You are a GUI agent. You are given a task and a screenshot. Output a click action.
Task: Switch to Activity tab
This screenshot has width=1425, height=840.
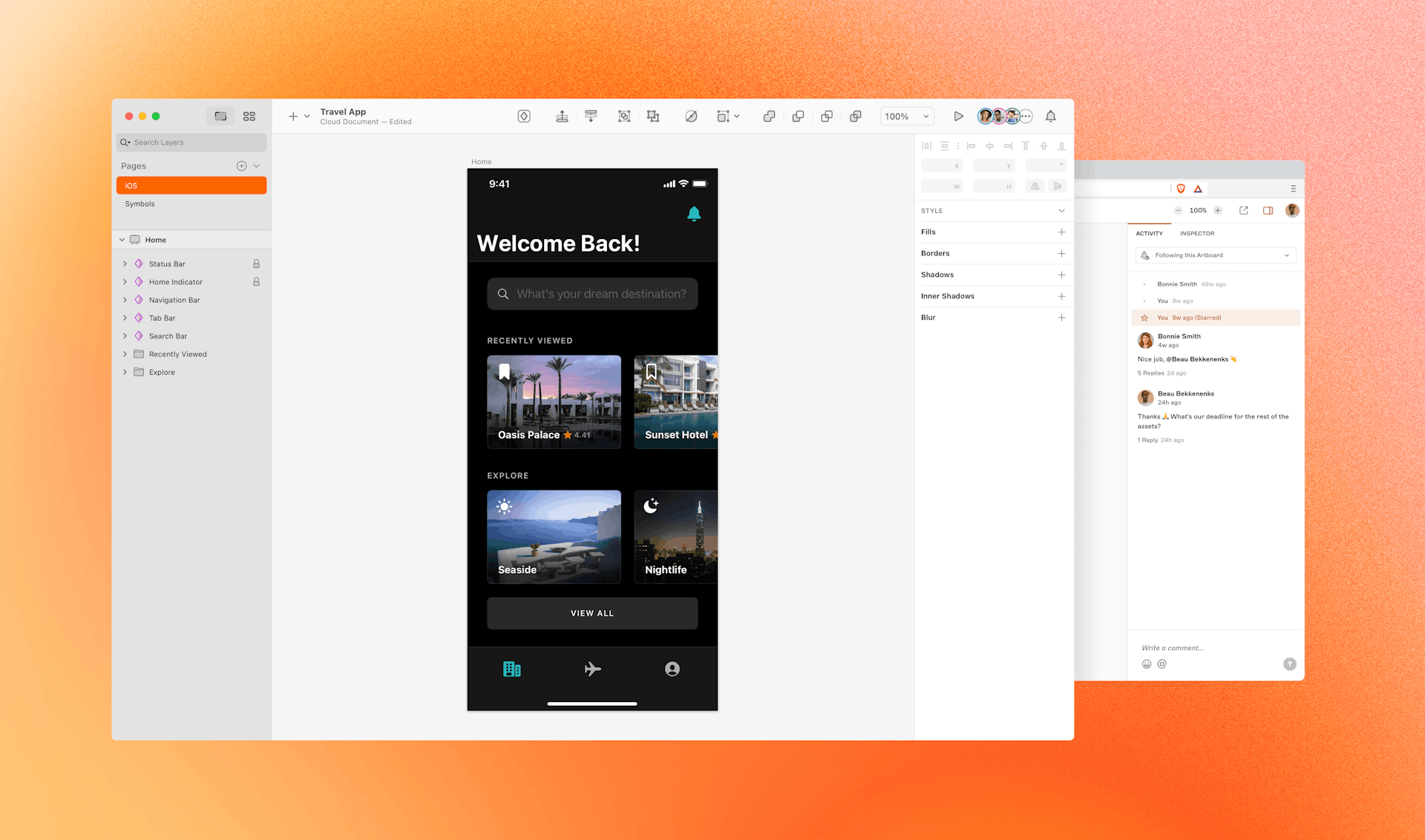1150,233
